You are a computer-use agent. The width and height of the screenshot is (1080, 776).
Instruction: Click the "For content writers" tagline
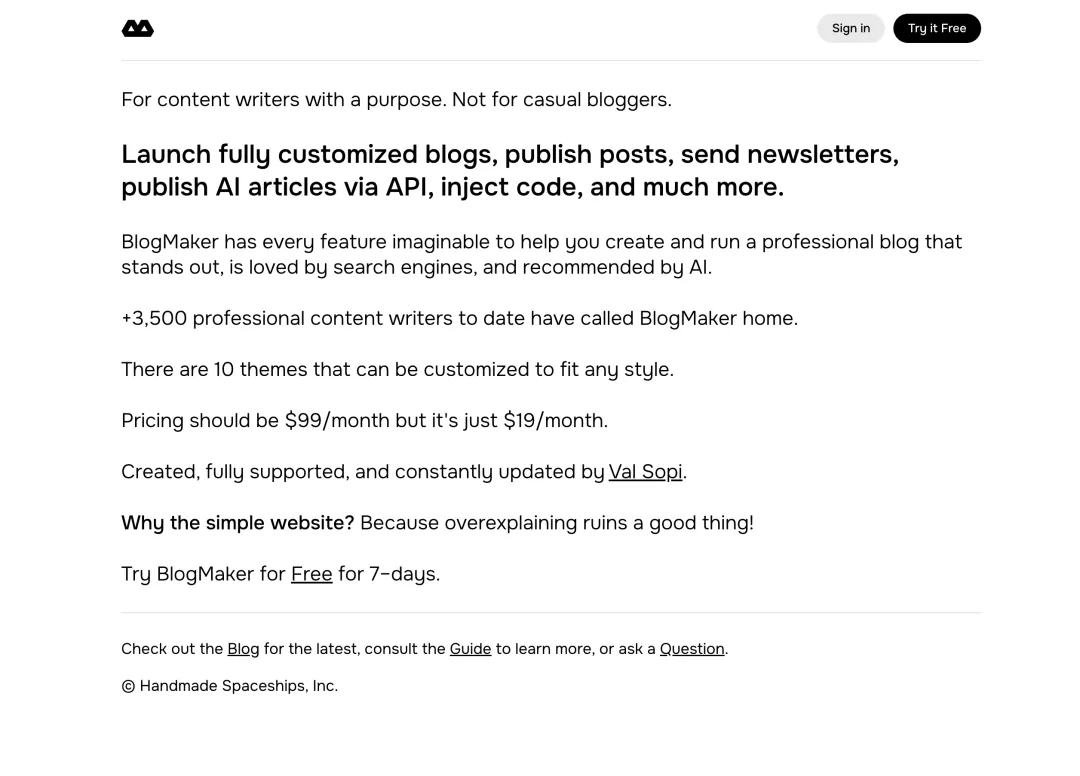396,100
